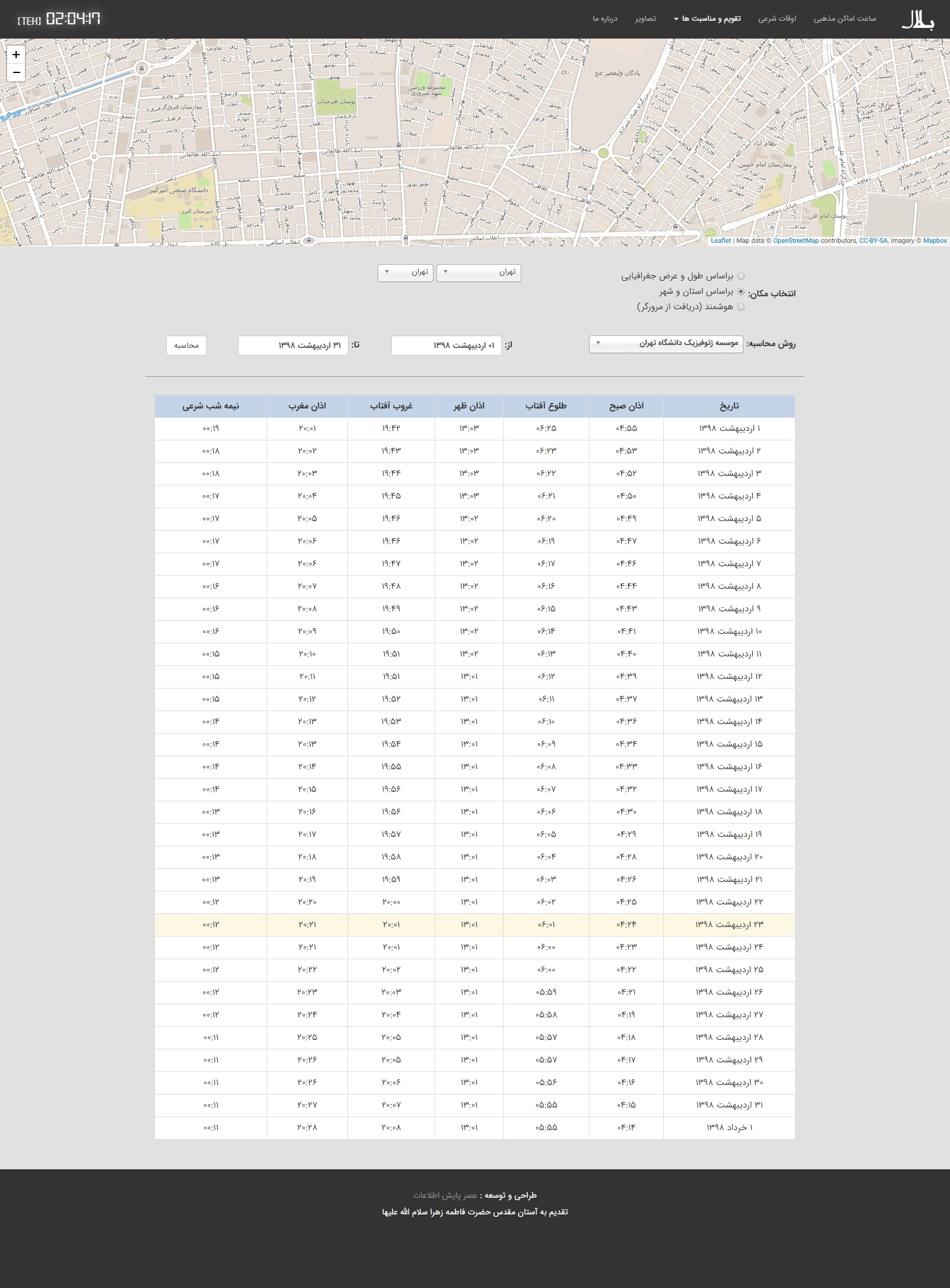Open the OpenStreetMap attribution link
The image size is (950, 1288).
click(796, 241)
